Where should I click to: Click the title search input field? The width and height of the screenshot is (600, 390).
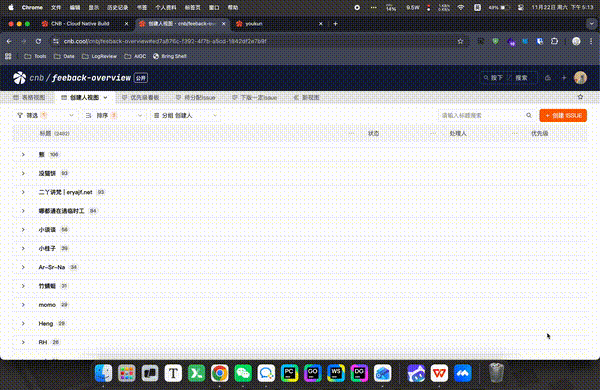click(x=482, y=115)
